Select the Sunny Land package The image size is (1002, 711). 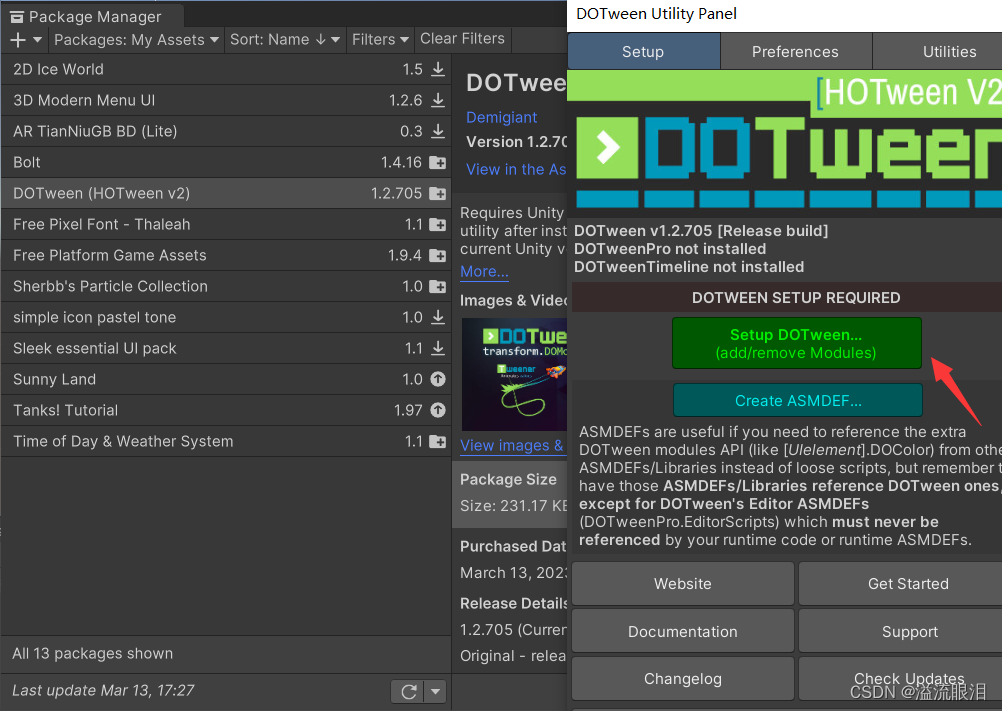226,379
